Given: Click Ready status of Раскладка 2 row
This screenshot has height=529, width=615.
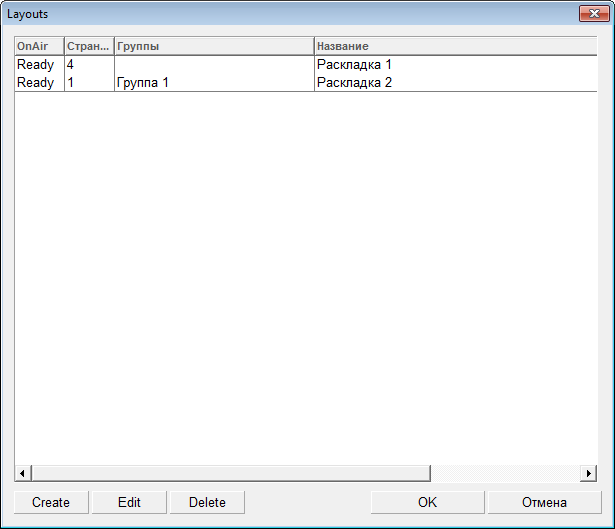Looking at the screenshot, I should click(36, 83).
